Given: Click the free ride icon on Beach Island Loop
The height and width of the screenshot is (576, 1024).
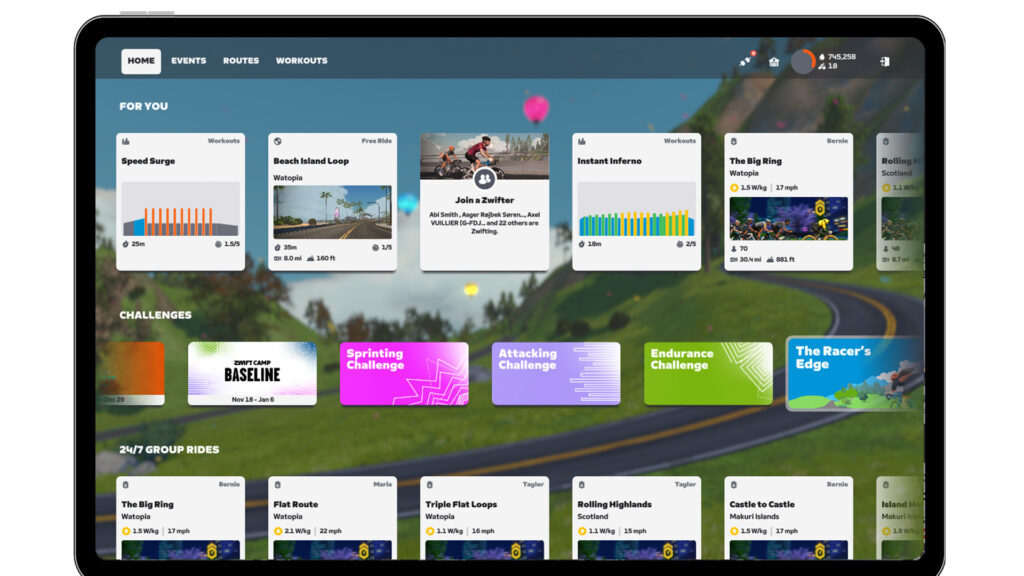Looking at the screenshot, I should [278, 141].
